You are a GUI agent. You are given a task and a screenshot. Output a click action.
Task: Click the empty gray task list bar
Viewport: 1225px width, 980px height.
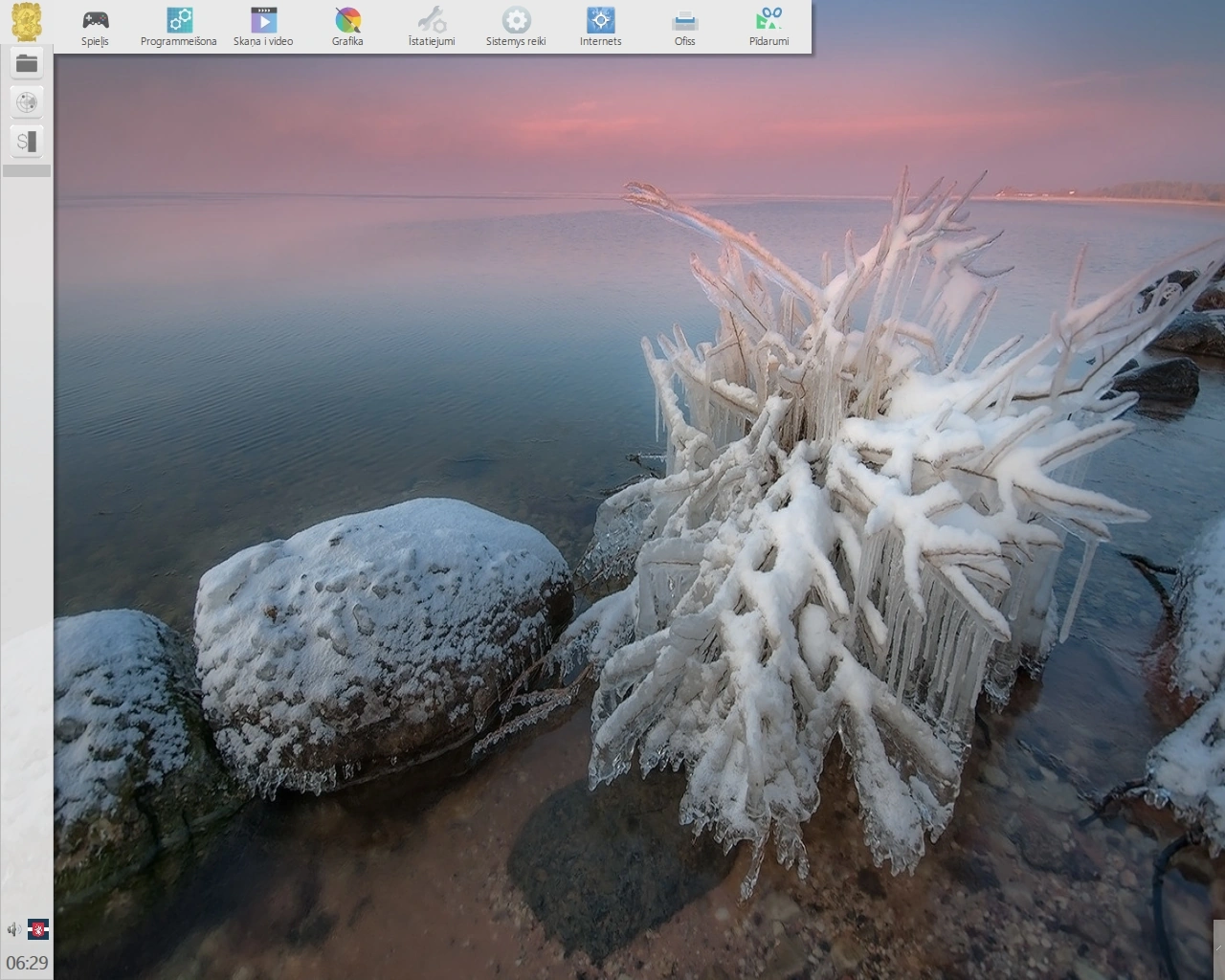point(27,170)
